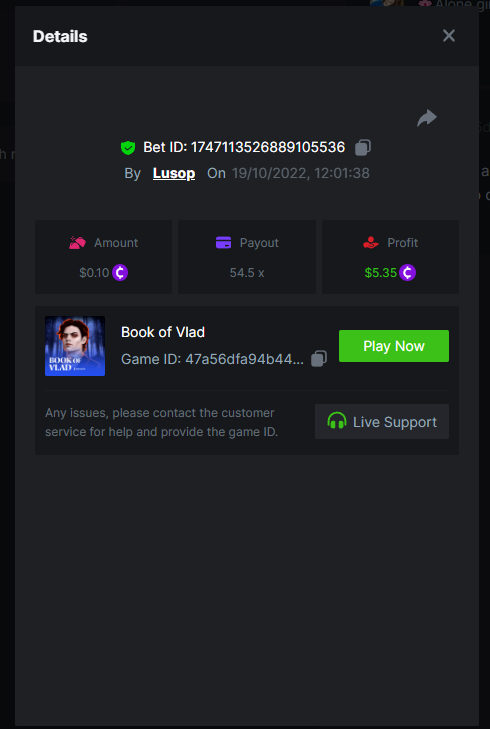
Task: Click the bet date 19/10/2022 timestamp
Action: point(301,173)
